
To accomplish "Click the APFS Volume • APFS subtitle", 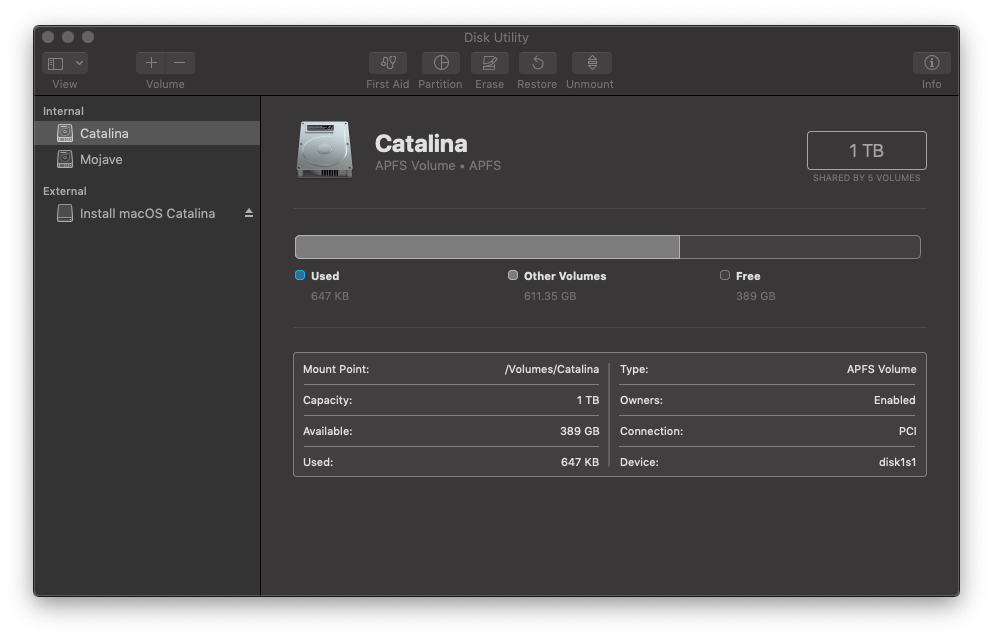I will click(x=438, y=165).
